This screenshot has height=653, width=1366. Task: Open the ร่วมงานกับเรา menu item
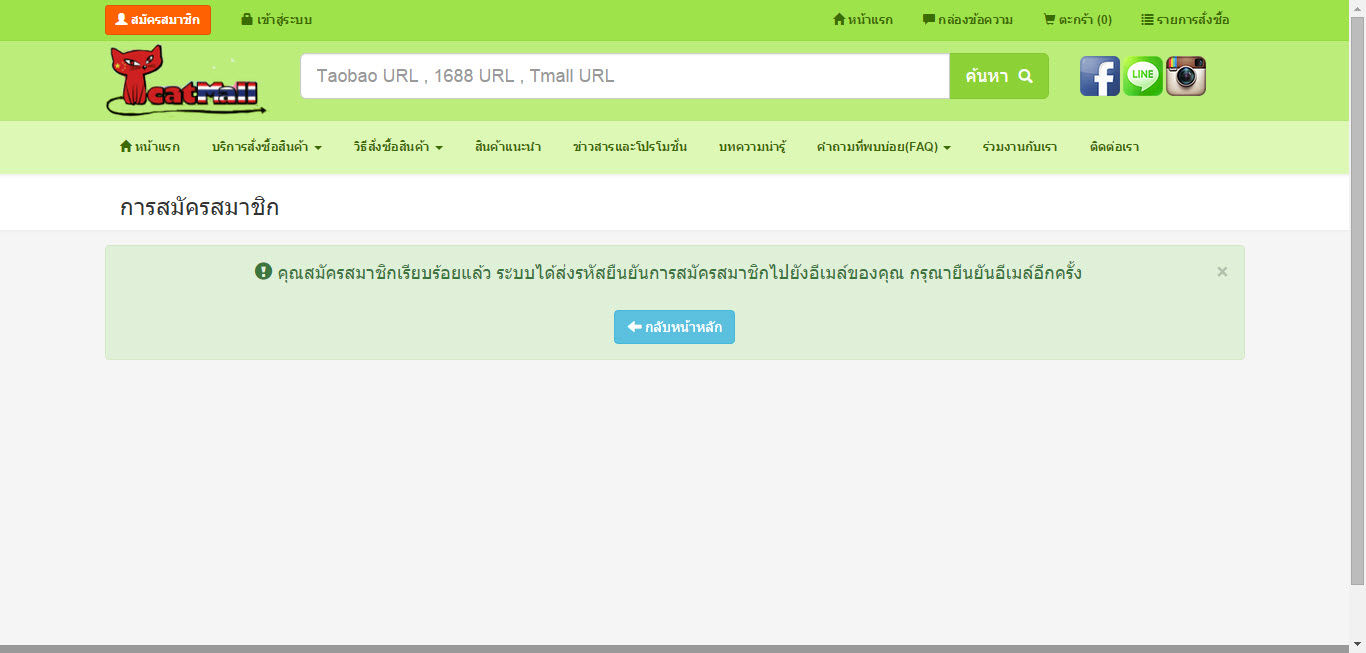point(1020,147)
